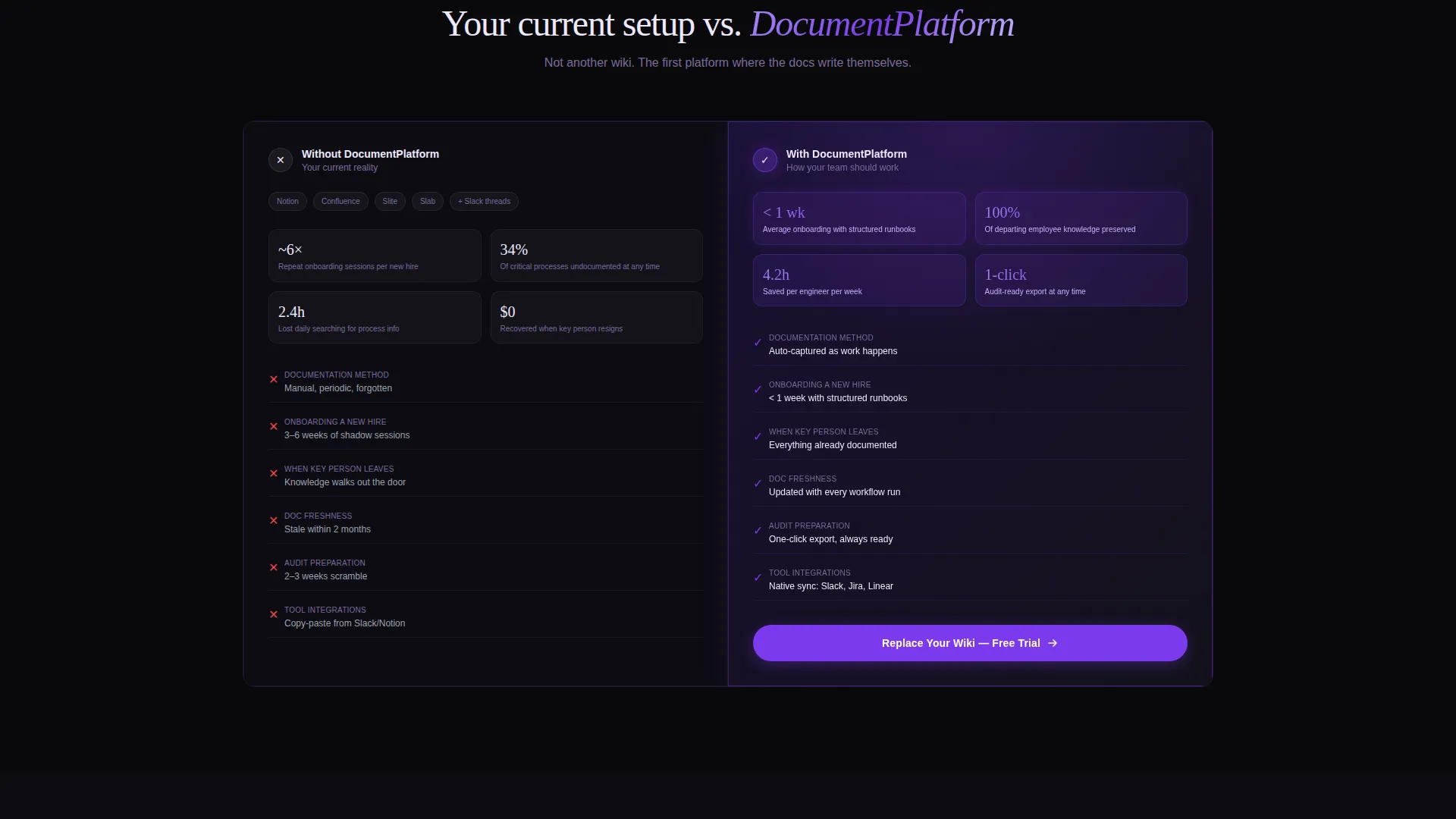The height and width of the screenshot is (819, 1456).
Task: Click purple checkmark beside One-click export, always ready
Action: 758,530
